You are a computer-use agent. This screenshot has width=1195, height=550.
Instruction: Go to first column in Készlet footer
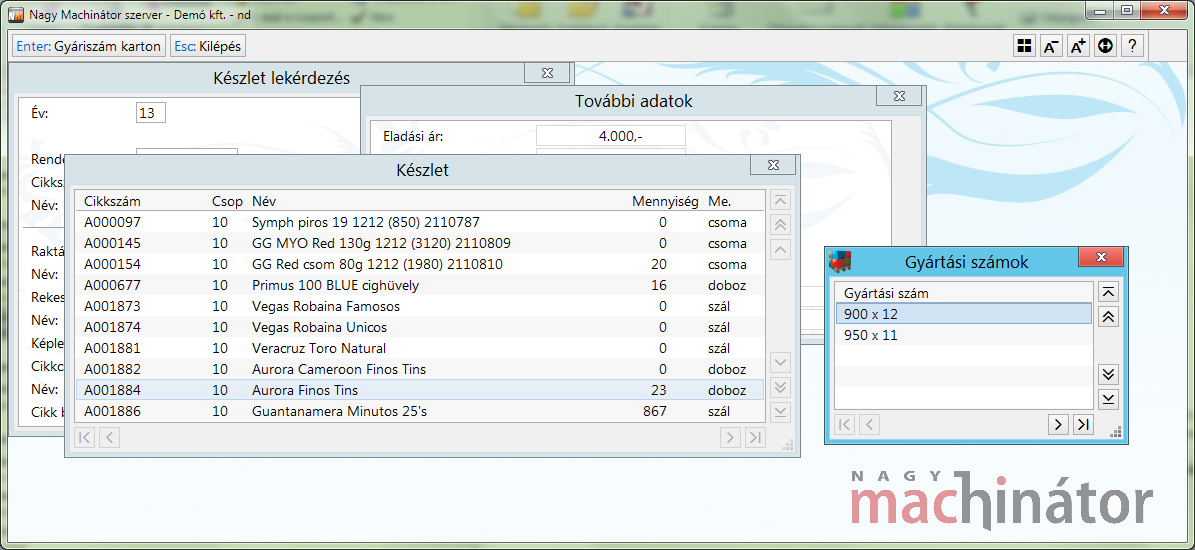(x=85, y=437)
